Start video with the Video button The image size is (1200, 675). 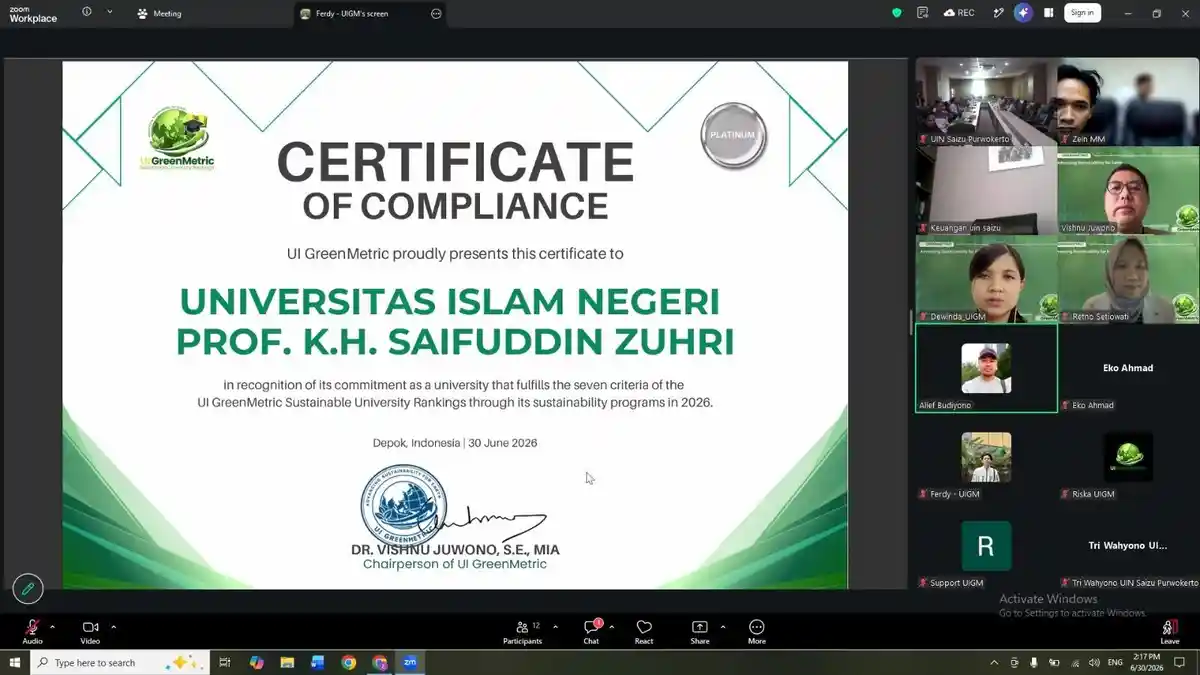[90, 631]
